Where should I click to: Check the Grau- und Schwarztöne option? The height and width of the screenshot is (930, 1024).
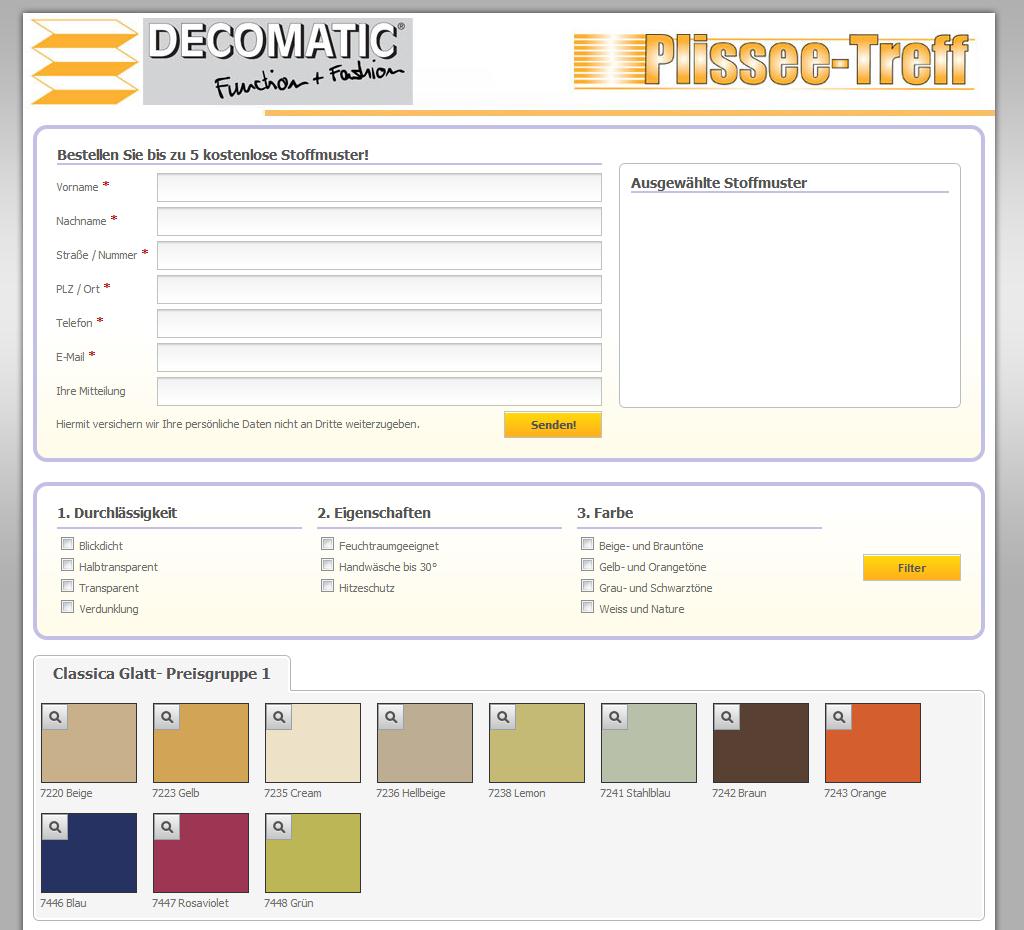point(588,586)
